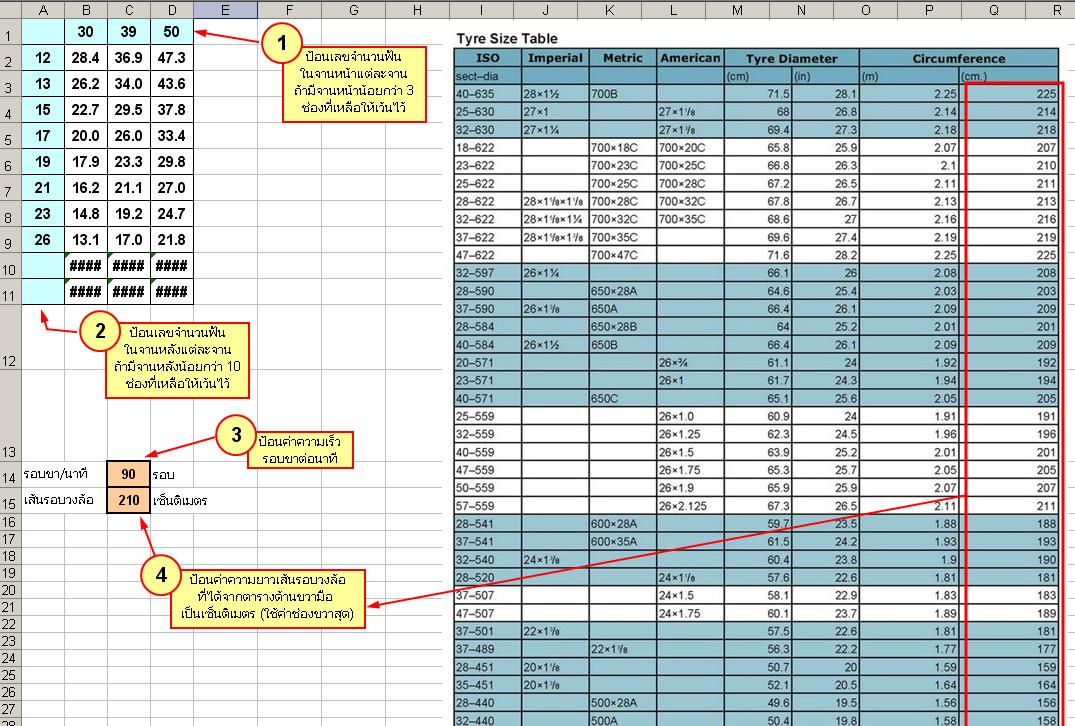
Task: Click Metric cell '500×28A'
Action: (x=623, y=702)
